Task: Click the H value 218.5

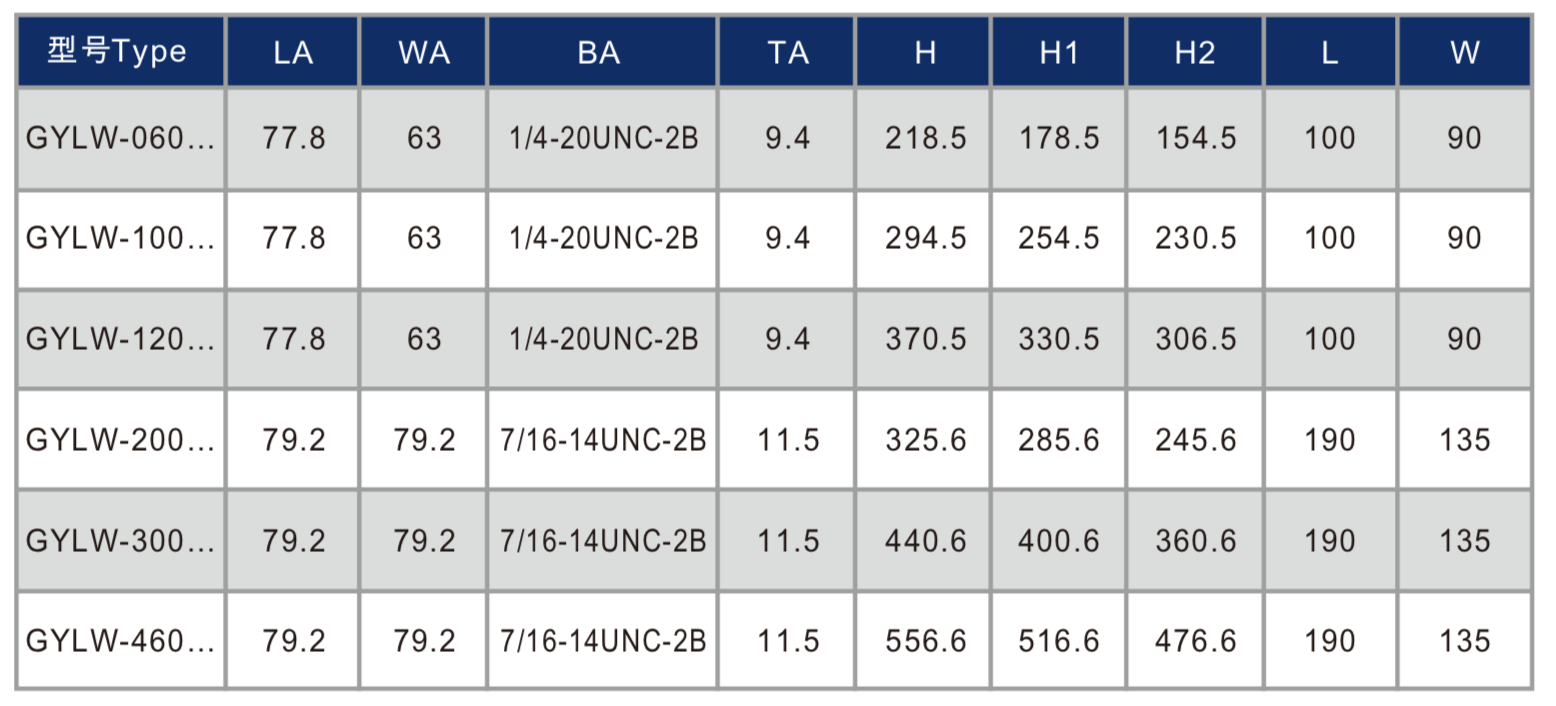Action: 925,138
